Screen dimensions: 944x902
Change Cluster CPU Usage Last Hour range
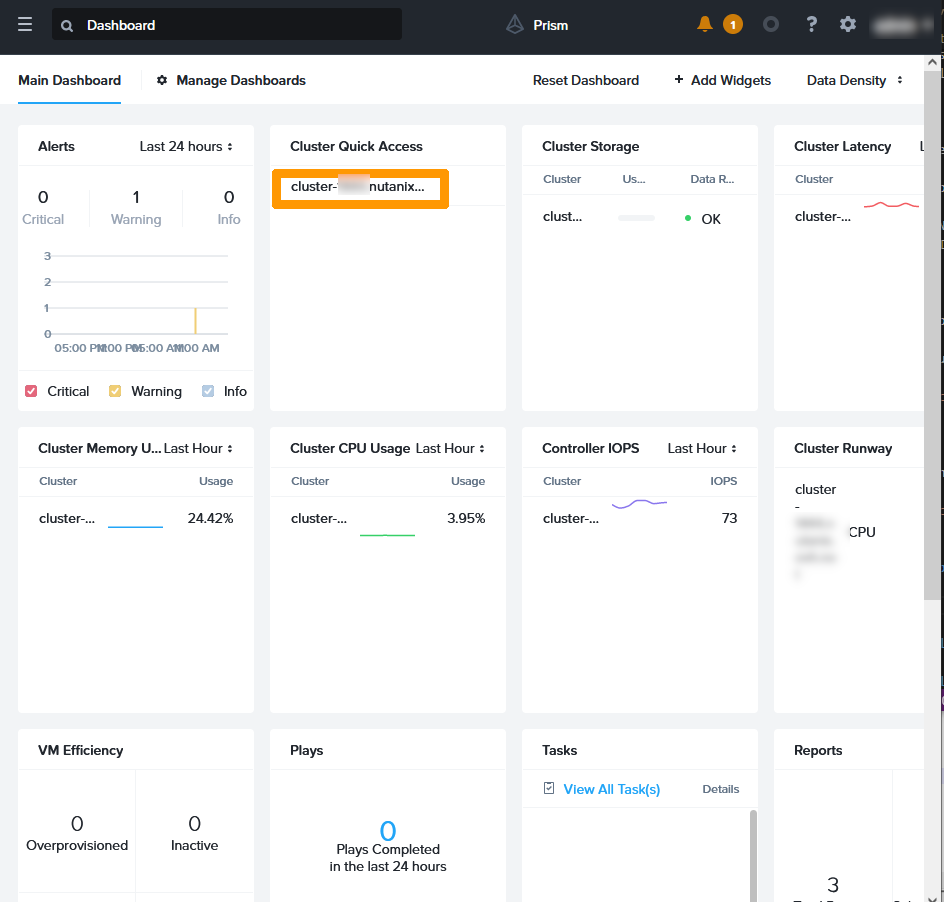450,448
